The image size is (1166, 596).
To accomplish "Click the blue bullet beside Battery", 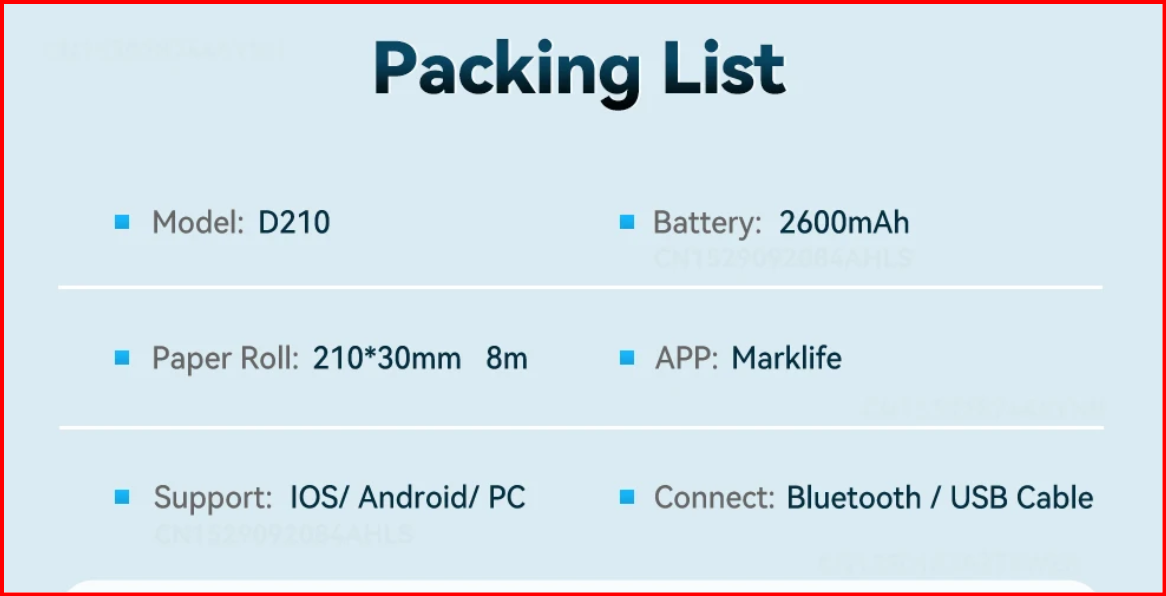I will coord(627,222).
